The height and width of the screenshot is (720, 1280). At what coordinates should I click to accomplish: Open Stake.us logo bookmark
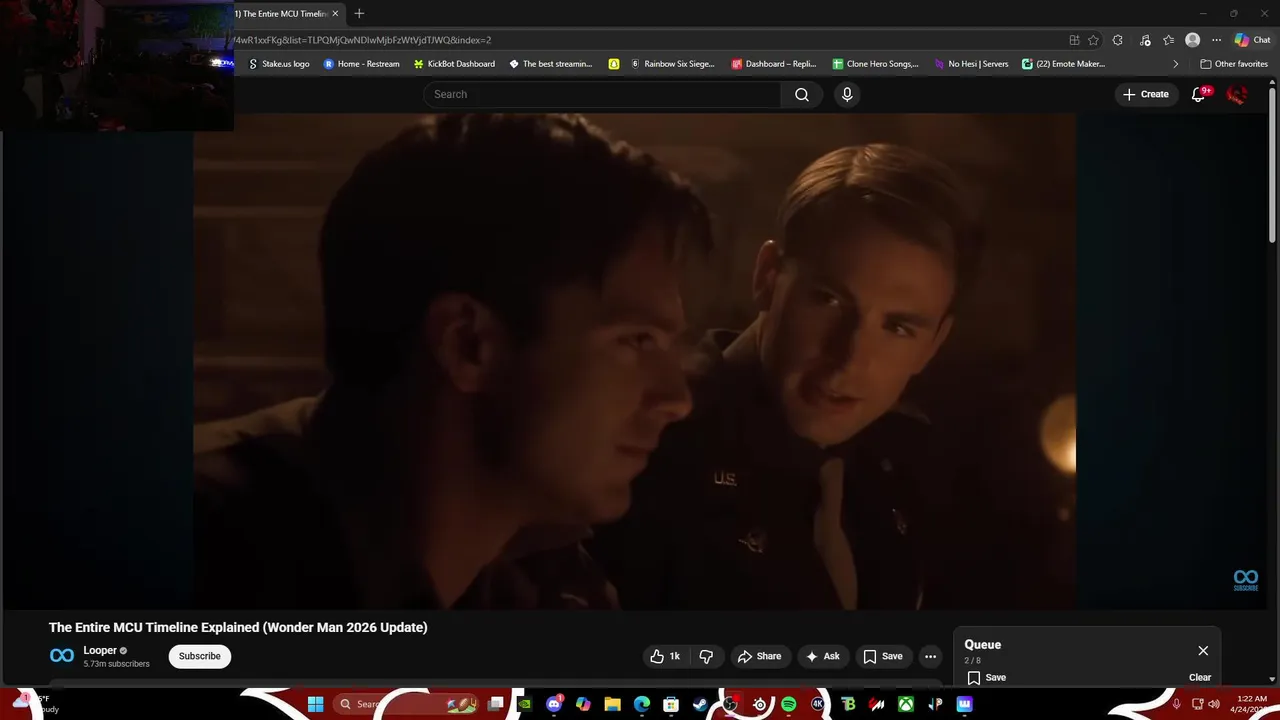coord(279,64)
